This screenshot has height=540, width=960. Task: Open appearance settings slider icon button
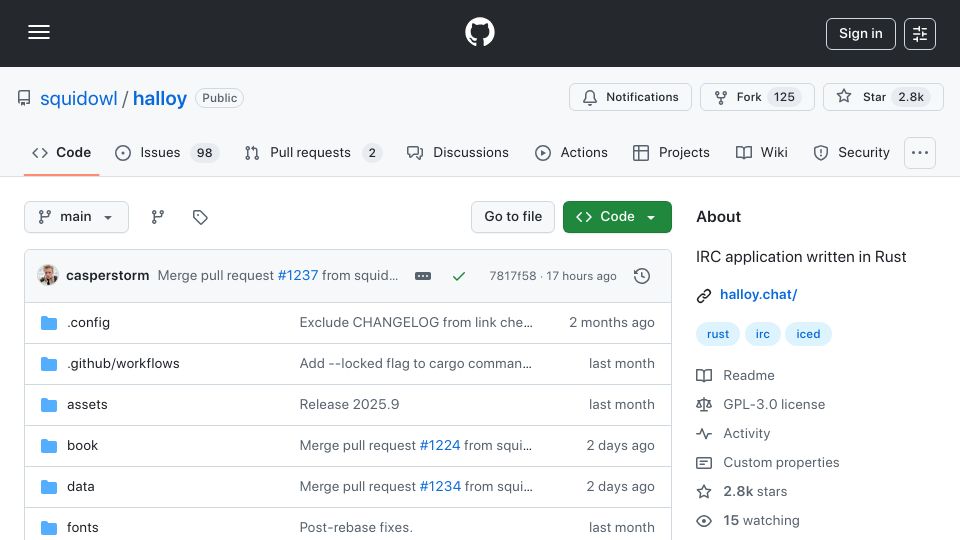[920, 34]
